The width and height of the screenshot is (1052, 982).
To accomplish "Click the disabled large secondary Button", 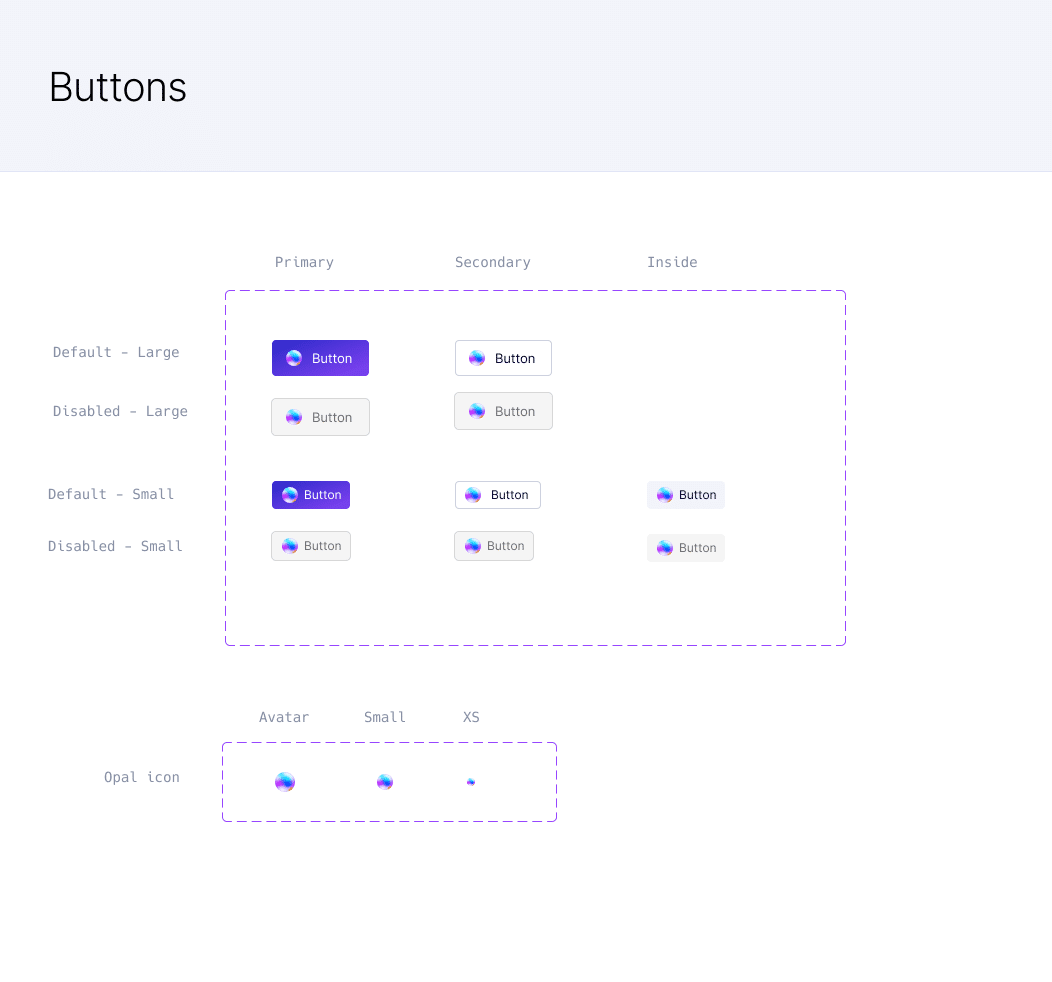I will point(503,411).
